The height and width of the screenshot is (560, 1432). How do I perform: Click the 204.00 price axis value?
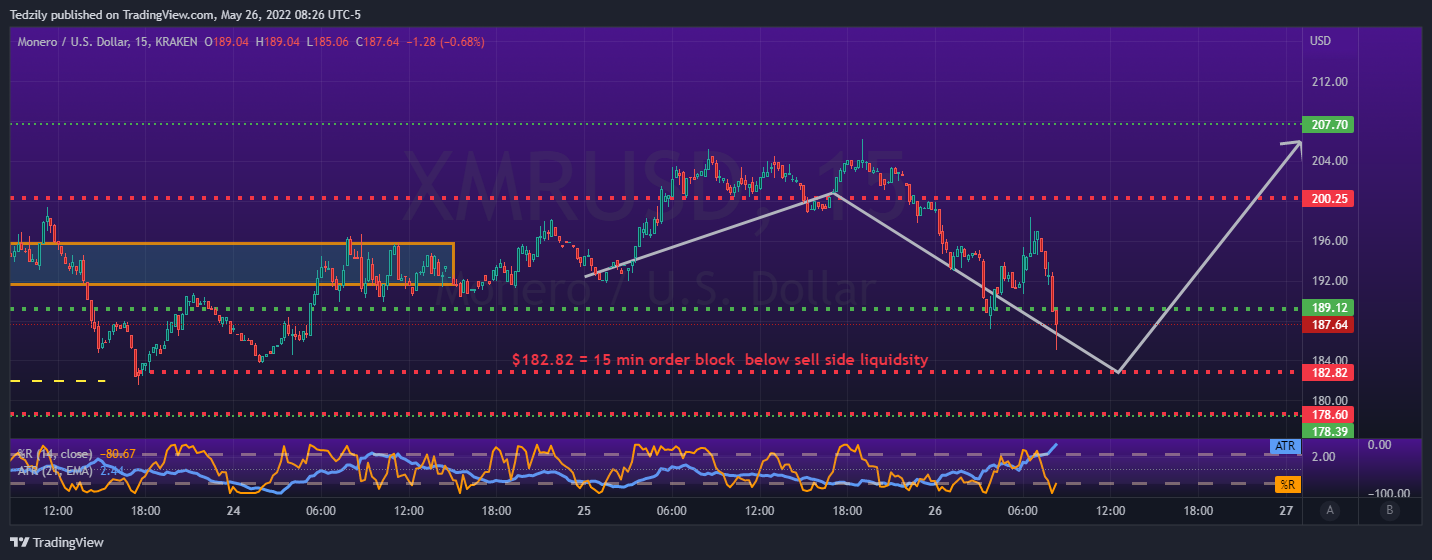tap(1329, 161)
